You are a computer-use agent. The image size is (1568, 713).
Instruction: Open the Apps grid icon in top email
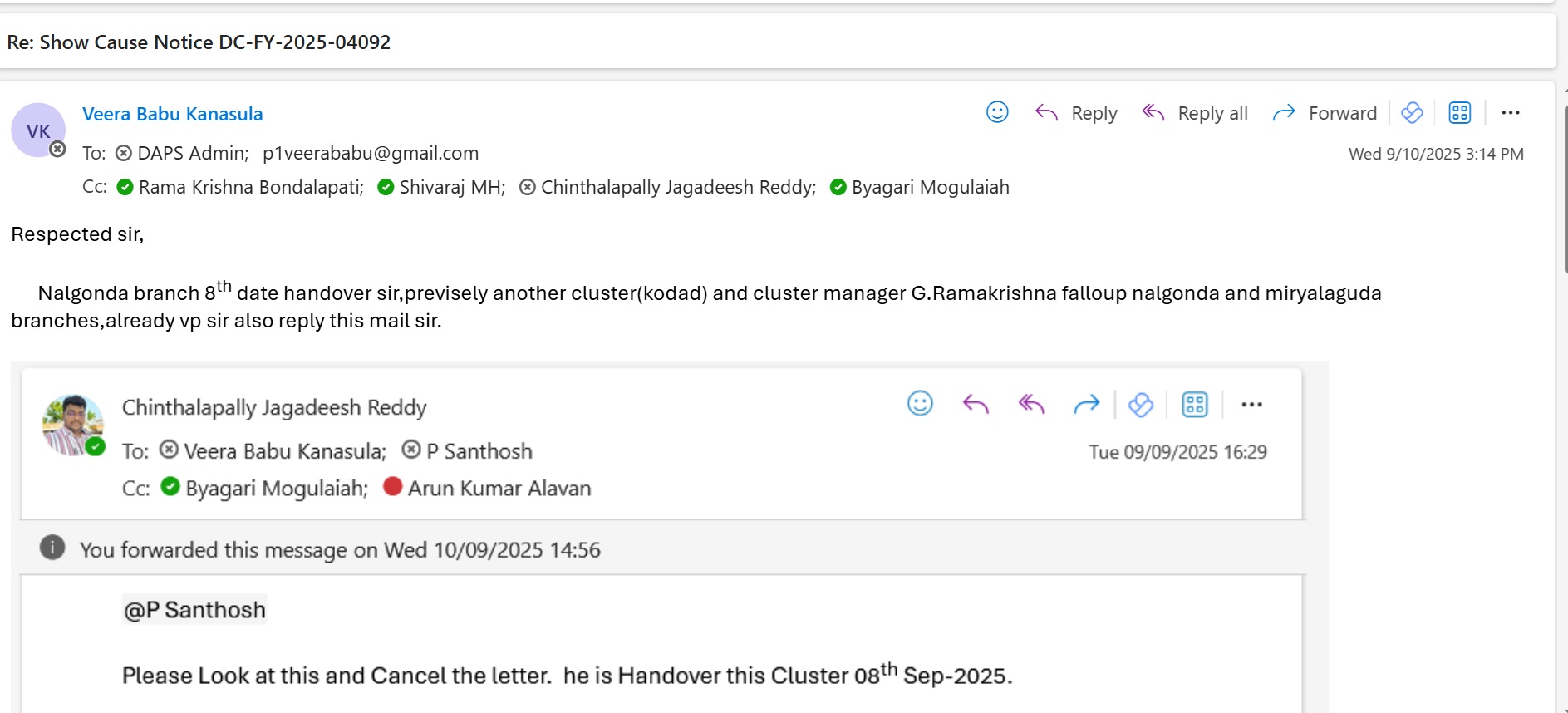1459,112
